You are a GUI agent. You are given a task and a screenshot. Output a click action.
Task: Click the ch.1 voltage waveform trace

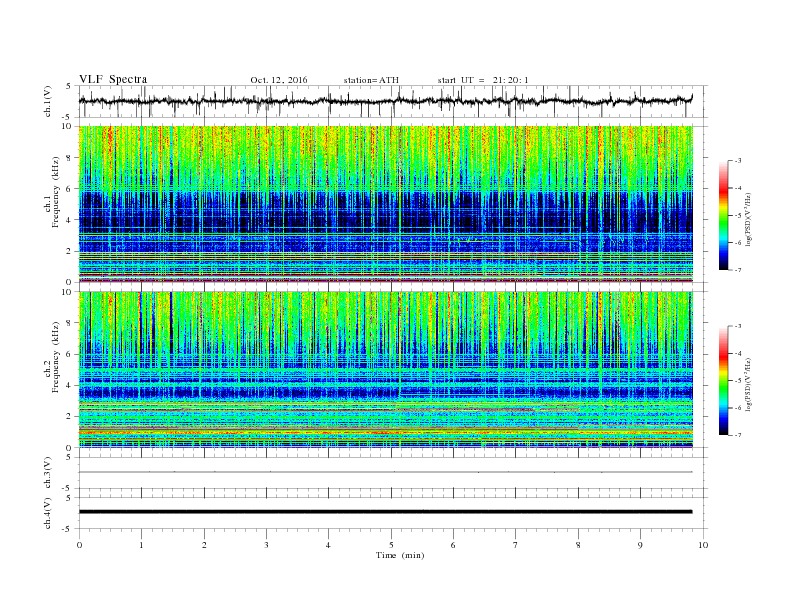(x=385, y=101)
